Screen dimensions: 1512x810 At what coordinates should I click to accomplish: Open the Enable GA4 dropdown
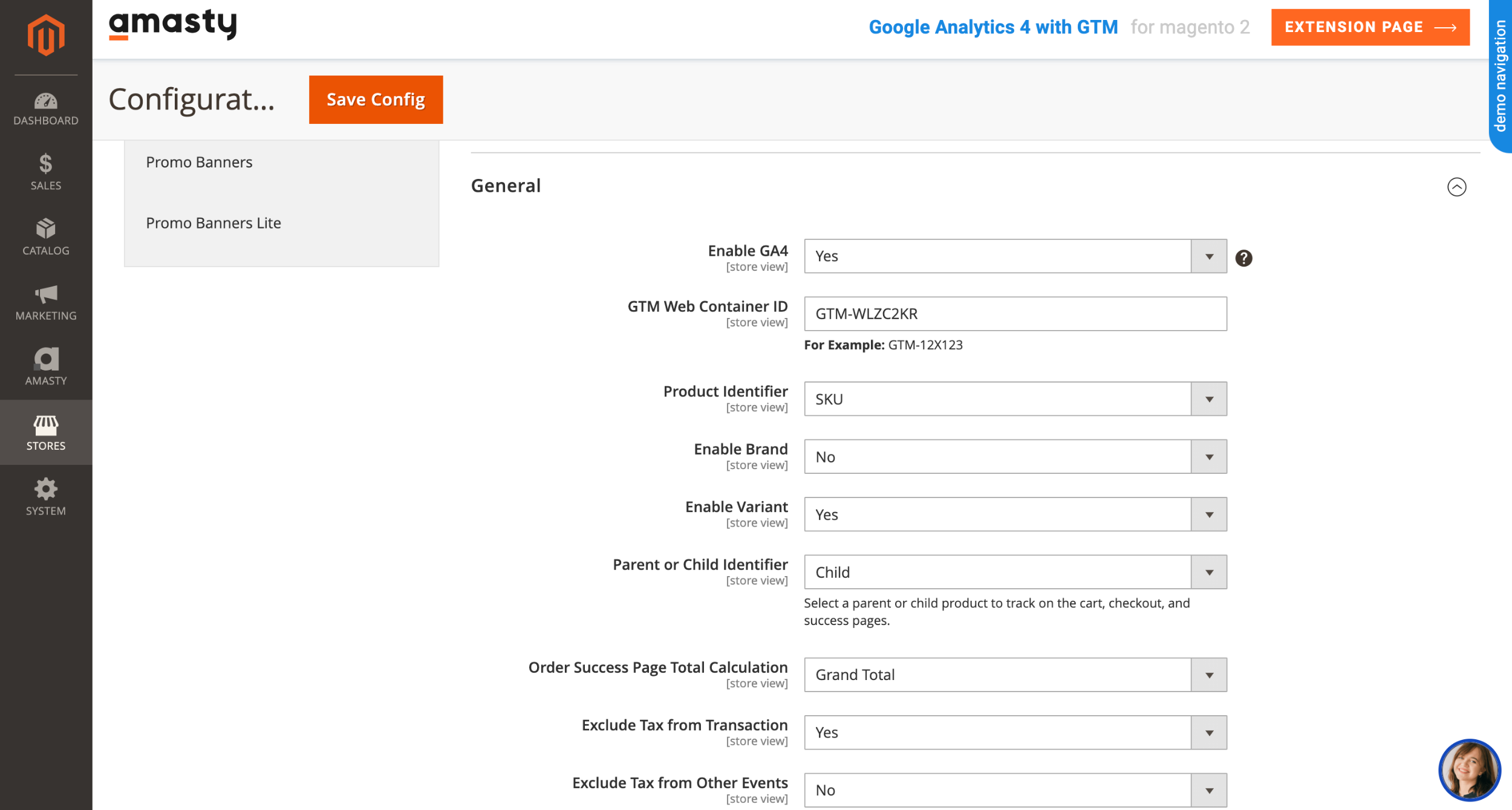[1015, 256]
